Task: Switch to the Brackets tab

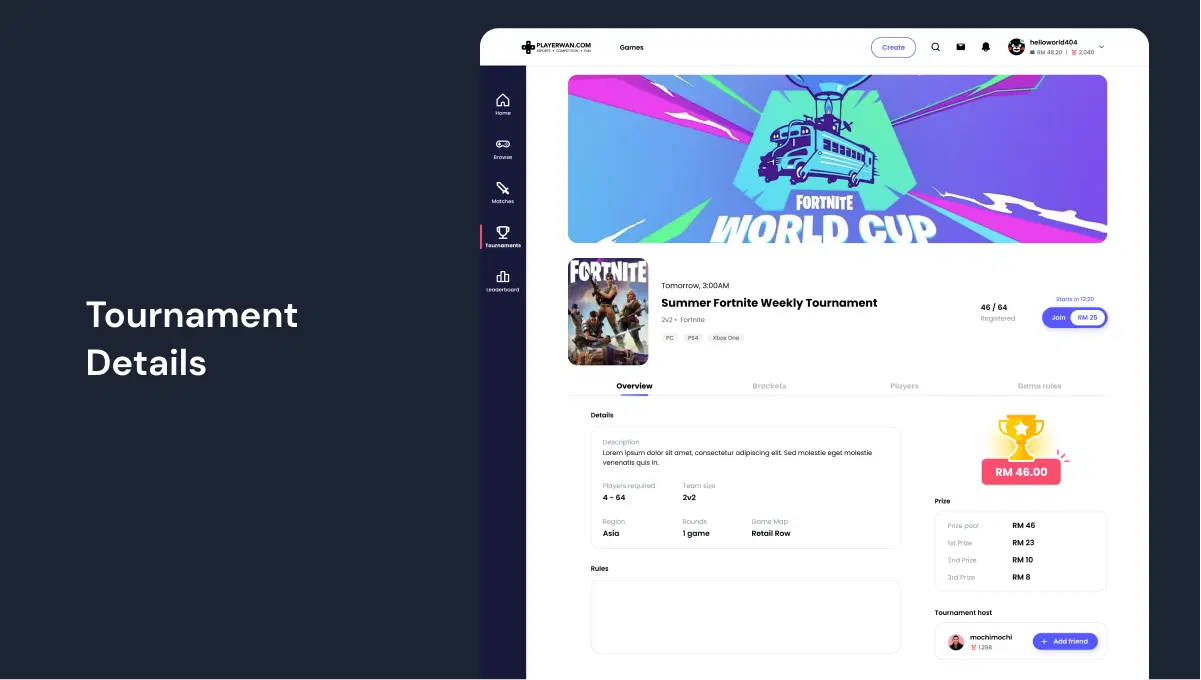Action: pos(769,386)
